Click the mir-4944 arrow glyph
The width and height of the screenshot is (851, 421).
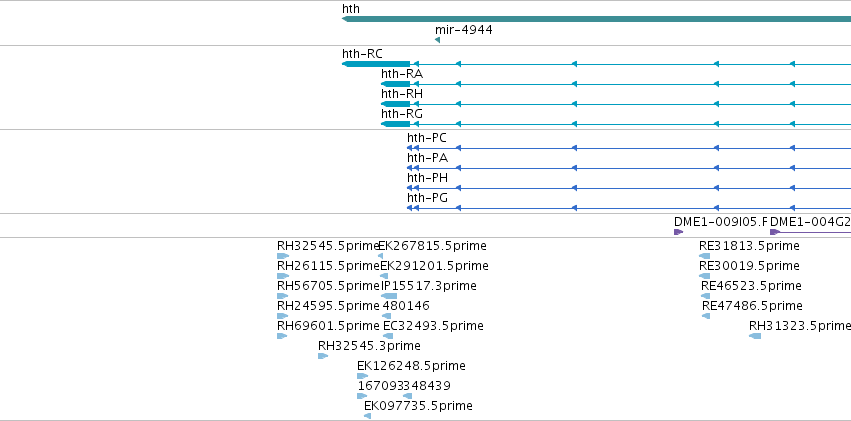(x=437, y=40)
